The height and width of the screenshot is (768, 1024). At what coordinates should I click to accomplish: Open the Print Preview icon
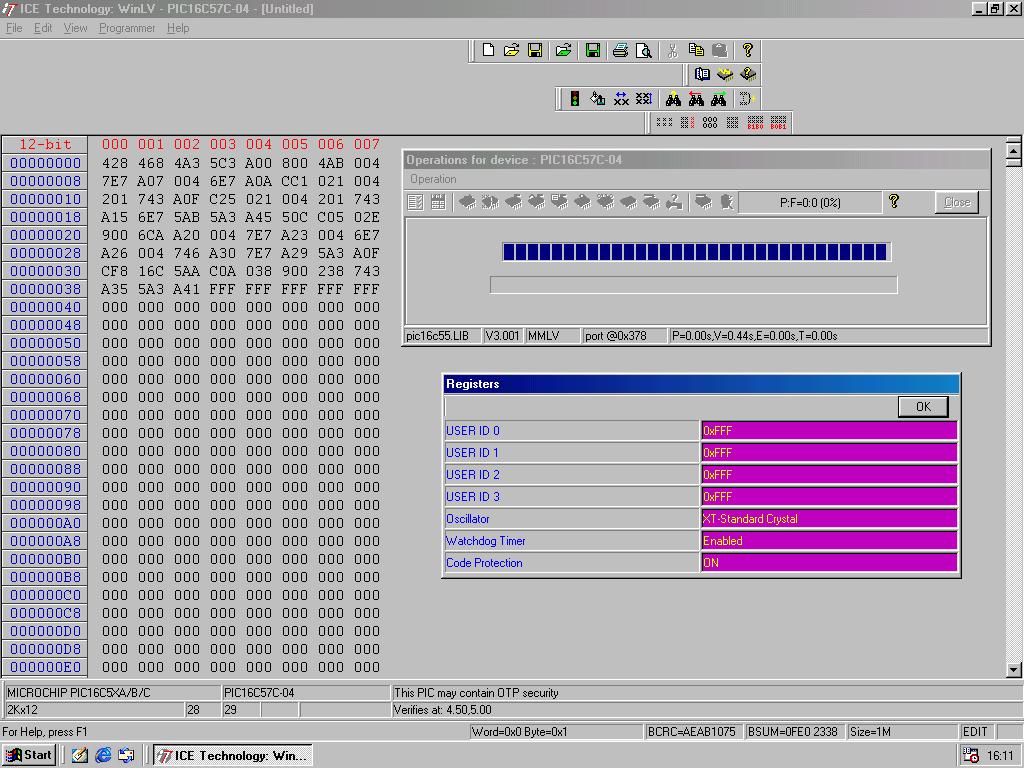point(644,50)
